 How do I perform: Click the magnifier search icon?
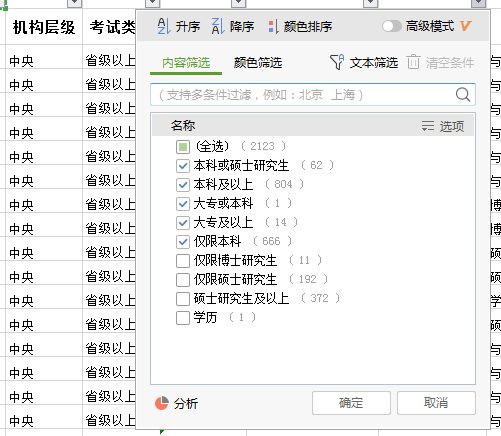[x=463, y=95]
